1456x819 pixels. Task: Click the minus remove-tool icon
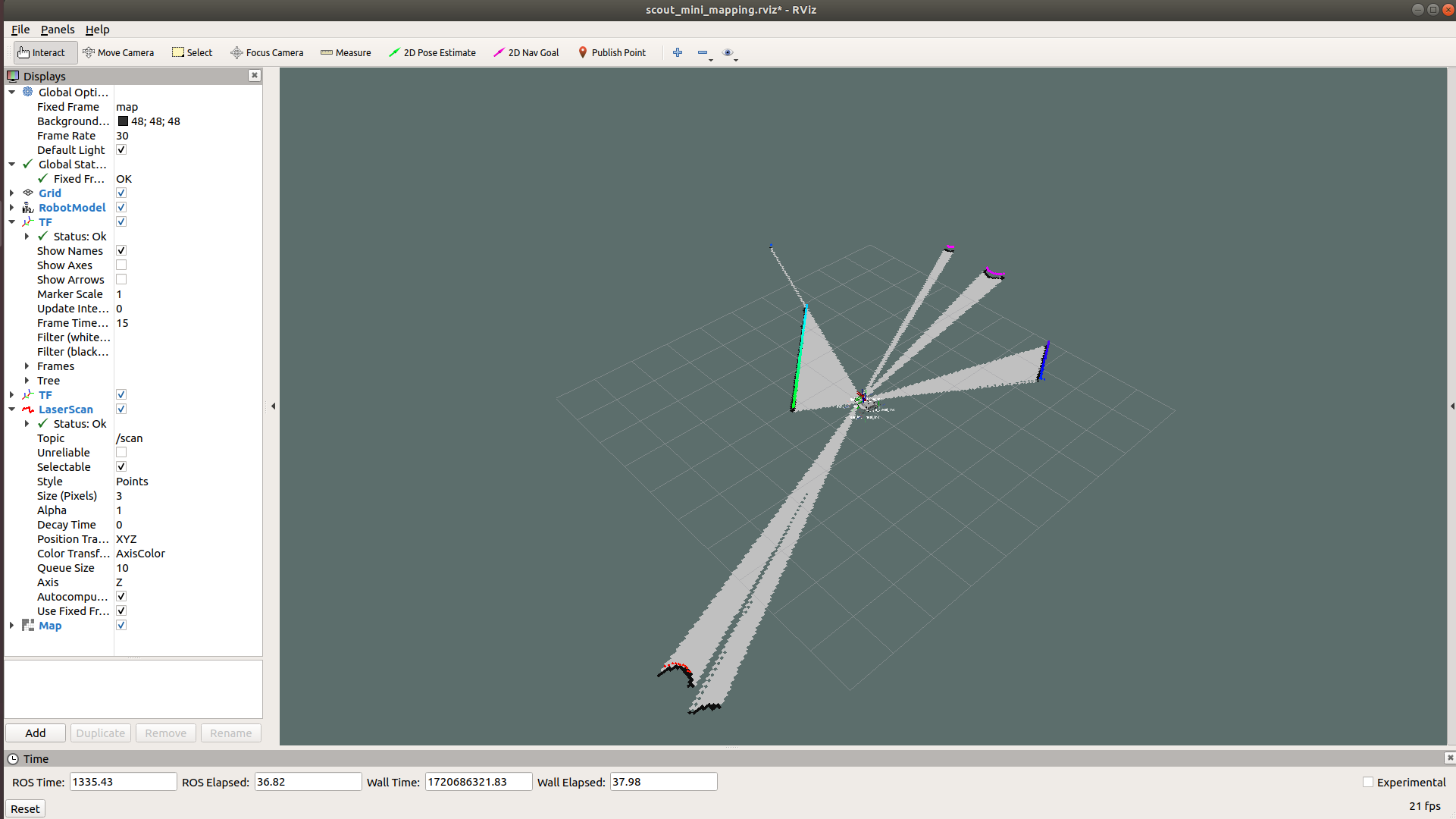coord(703,52)
